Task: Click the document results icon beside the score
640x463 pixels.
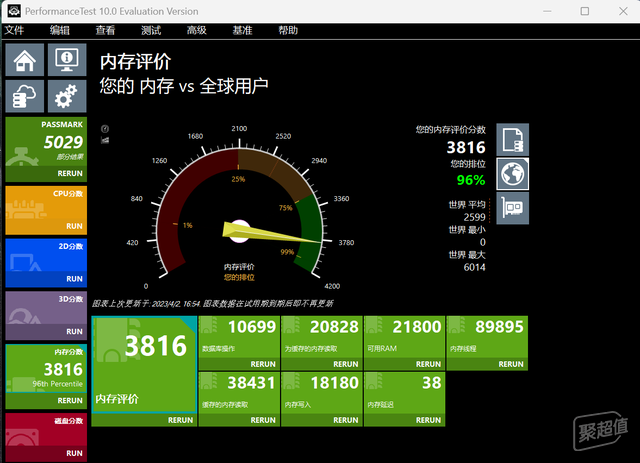Action: (x=513, y=140)
